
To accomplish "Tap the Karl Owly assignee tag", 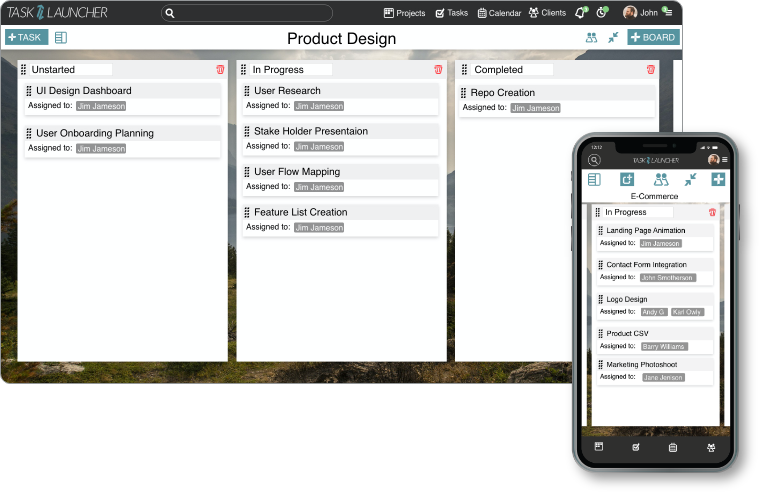I will (687, 312).
